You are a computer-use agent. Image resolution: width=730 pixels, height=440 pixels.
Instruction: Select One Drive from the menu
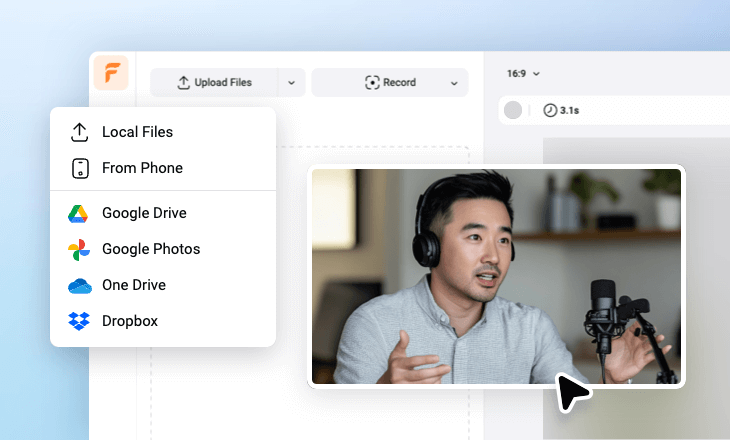pyautogui.click(x=163, y=285)
